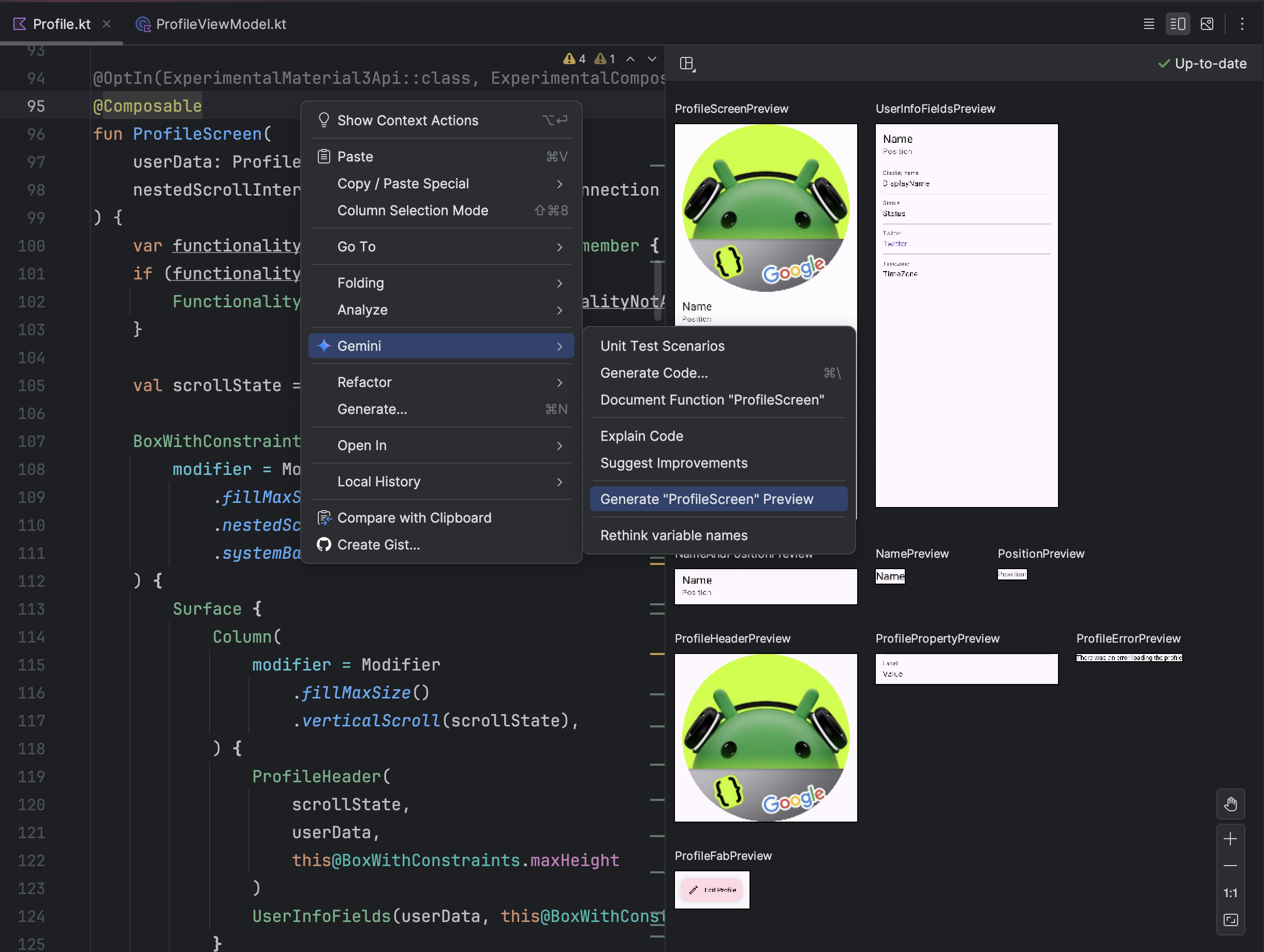Select 'Document Function ProfileScreen'
The width and height of the screenshot is (1264, 952).
pos(713,399)
